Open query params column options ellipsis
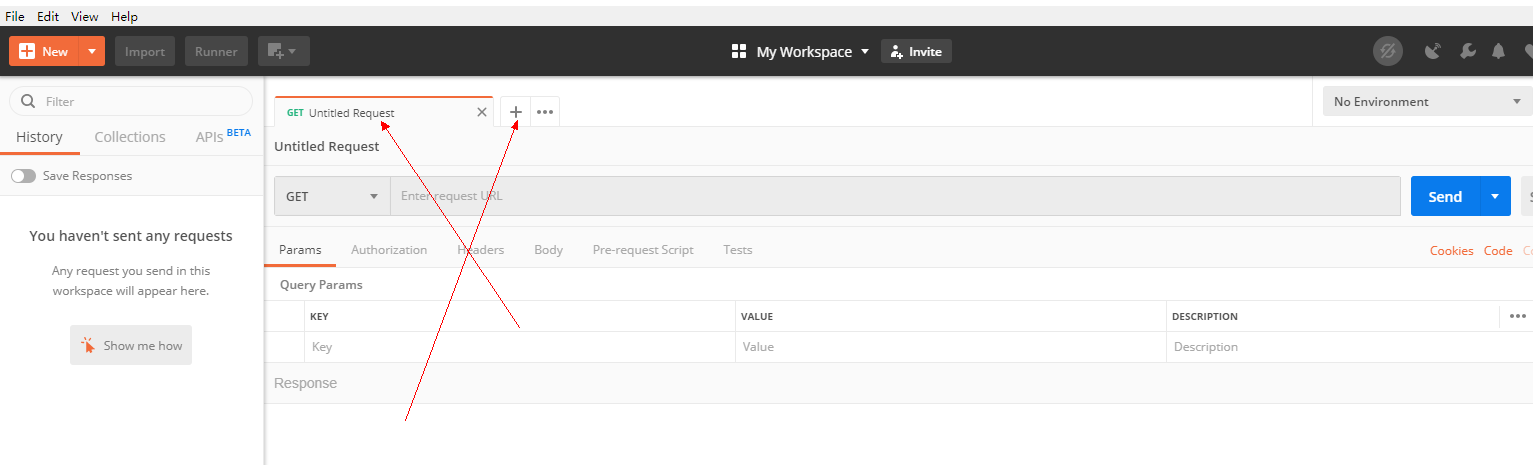This screenshot has height=465, width=1533. point(1518,316)
